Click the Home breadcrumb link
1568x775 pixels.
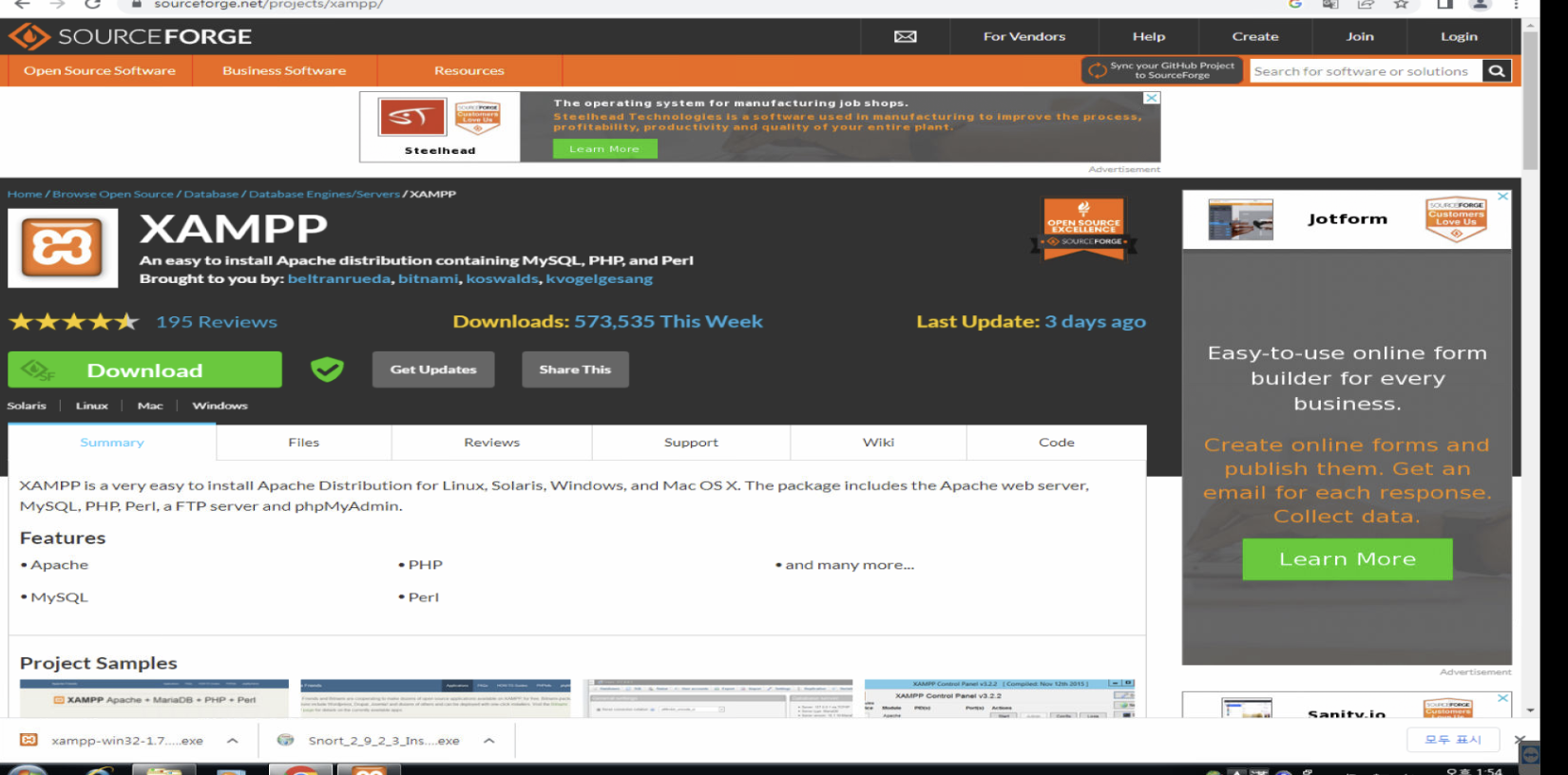pyautogui.click(x=25, y=194)
